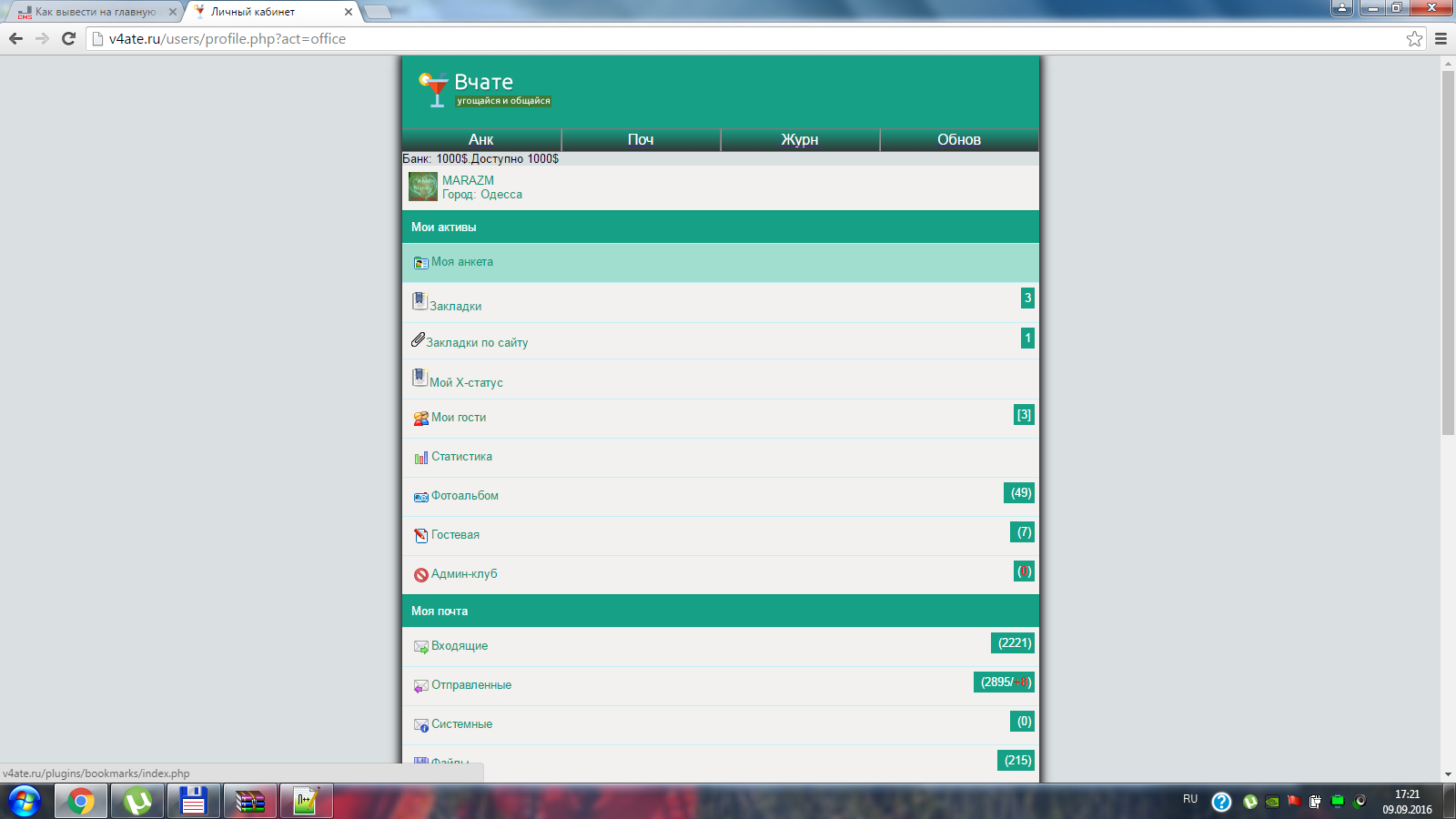
Task: Click the (215) counter badge
Action: [x=1016, y=760]
